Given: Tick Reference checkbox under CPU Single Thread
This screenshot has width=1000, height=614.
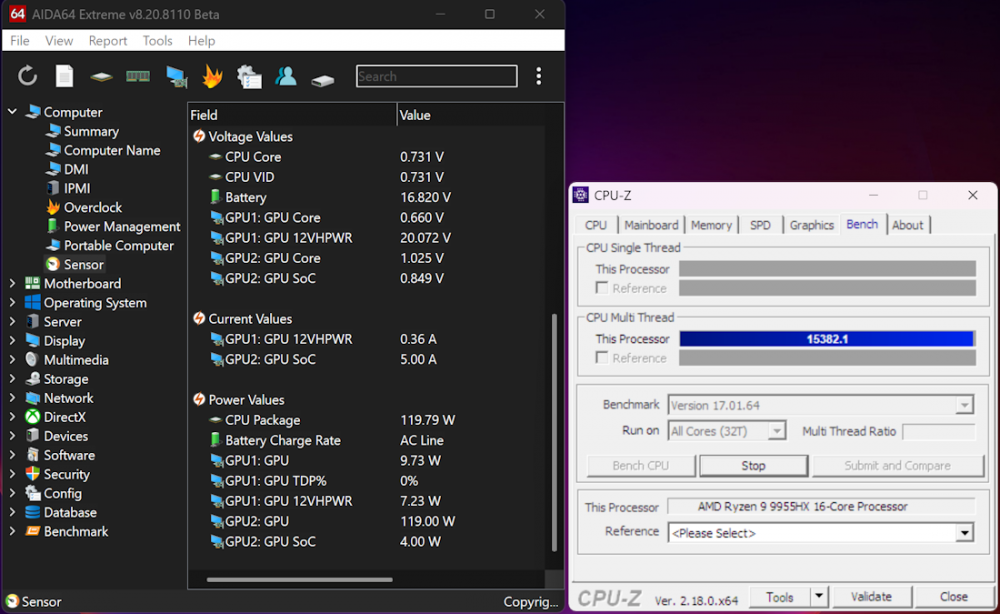Looking at the screenshot, I should click(602, 288).
